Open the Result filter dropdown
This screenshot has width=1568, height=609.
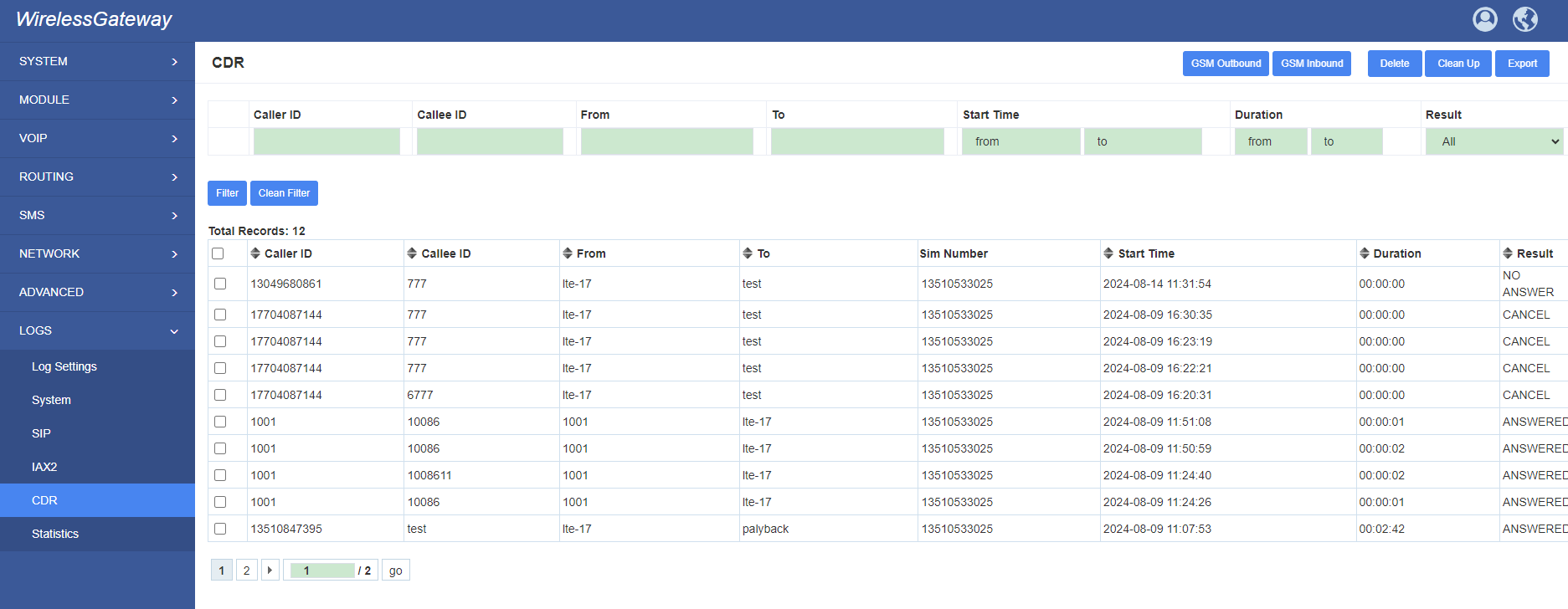[x=1495, y=141]
